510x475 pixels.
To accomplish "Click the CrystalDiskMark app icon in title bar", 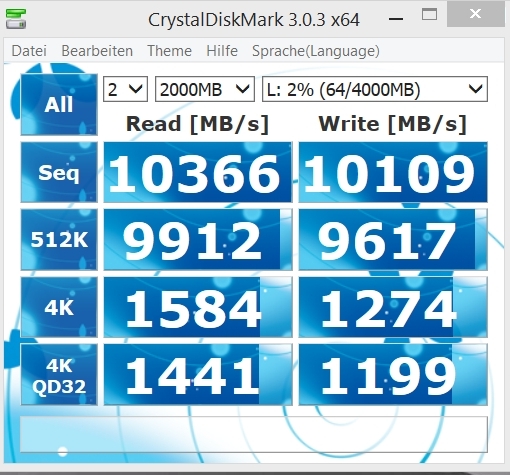I will coord(16,19).
